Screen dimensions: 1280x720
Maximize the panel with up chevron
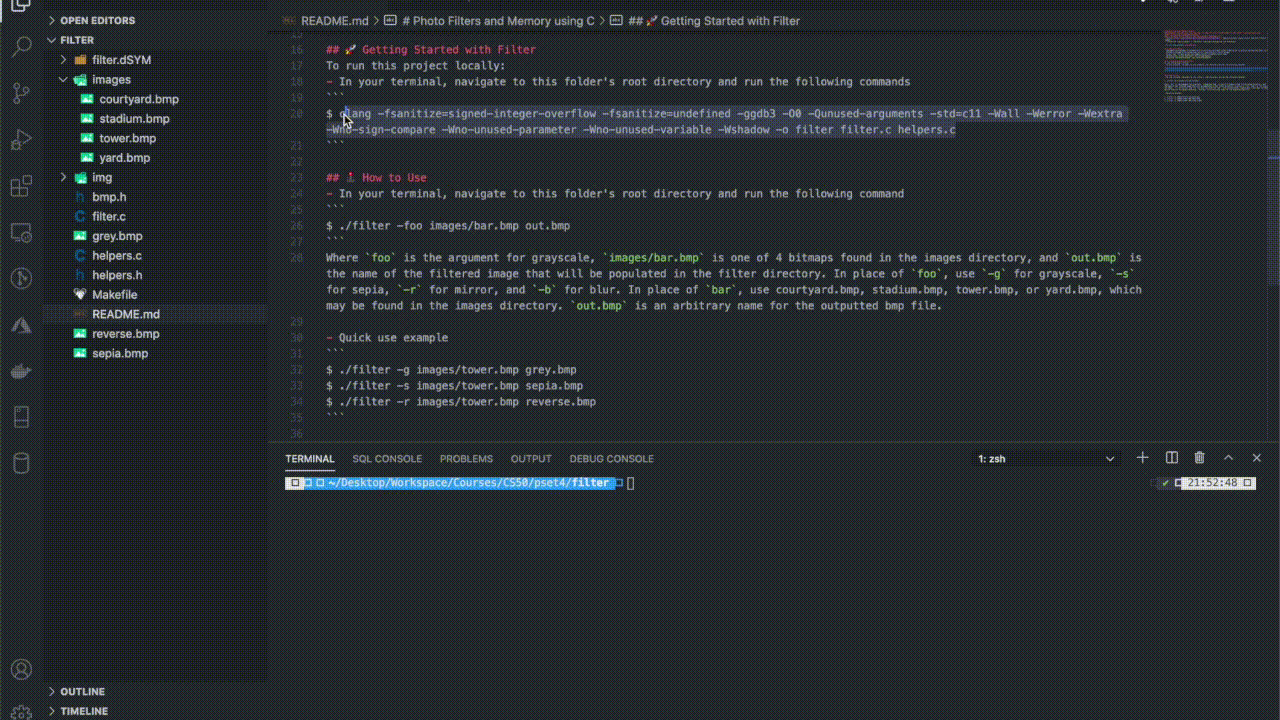pos(1229,458)
